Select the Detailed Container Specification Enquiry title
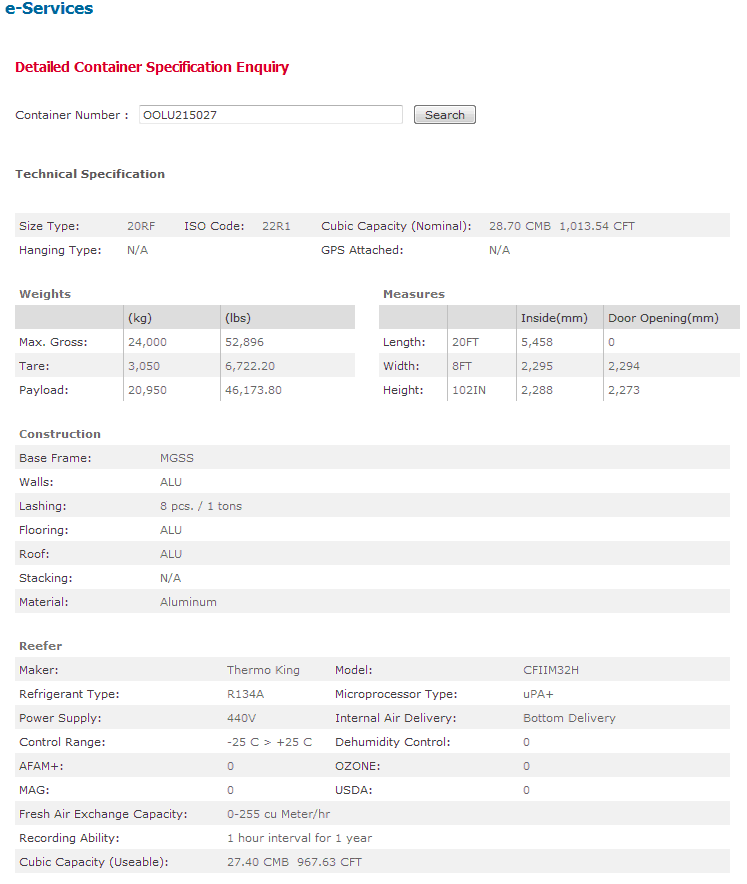 [x=152, y=67]
